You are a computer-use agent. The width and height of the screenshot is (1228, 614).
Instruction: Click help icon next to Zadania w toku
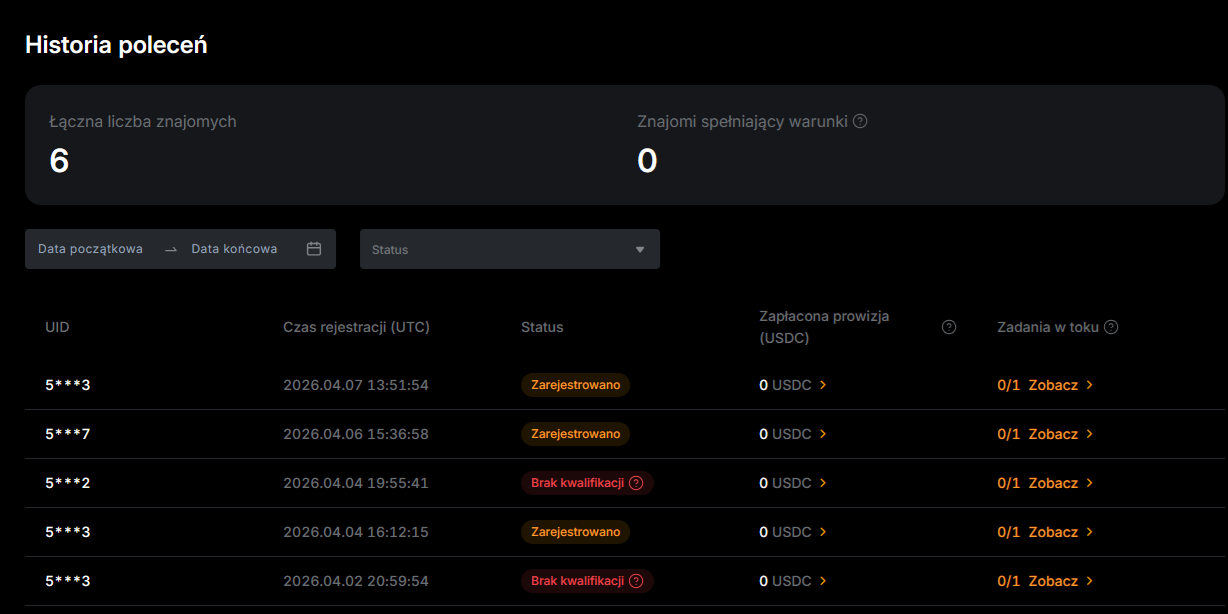[x=1111, y=327]
